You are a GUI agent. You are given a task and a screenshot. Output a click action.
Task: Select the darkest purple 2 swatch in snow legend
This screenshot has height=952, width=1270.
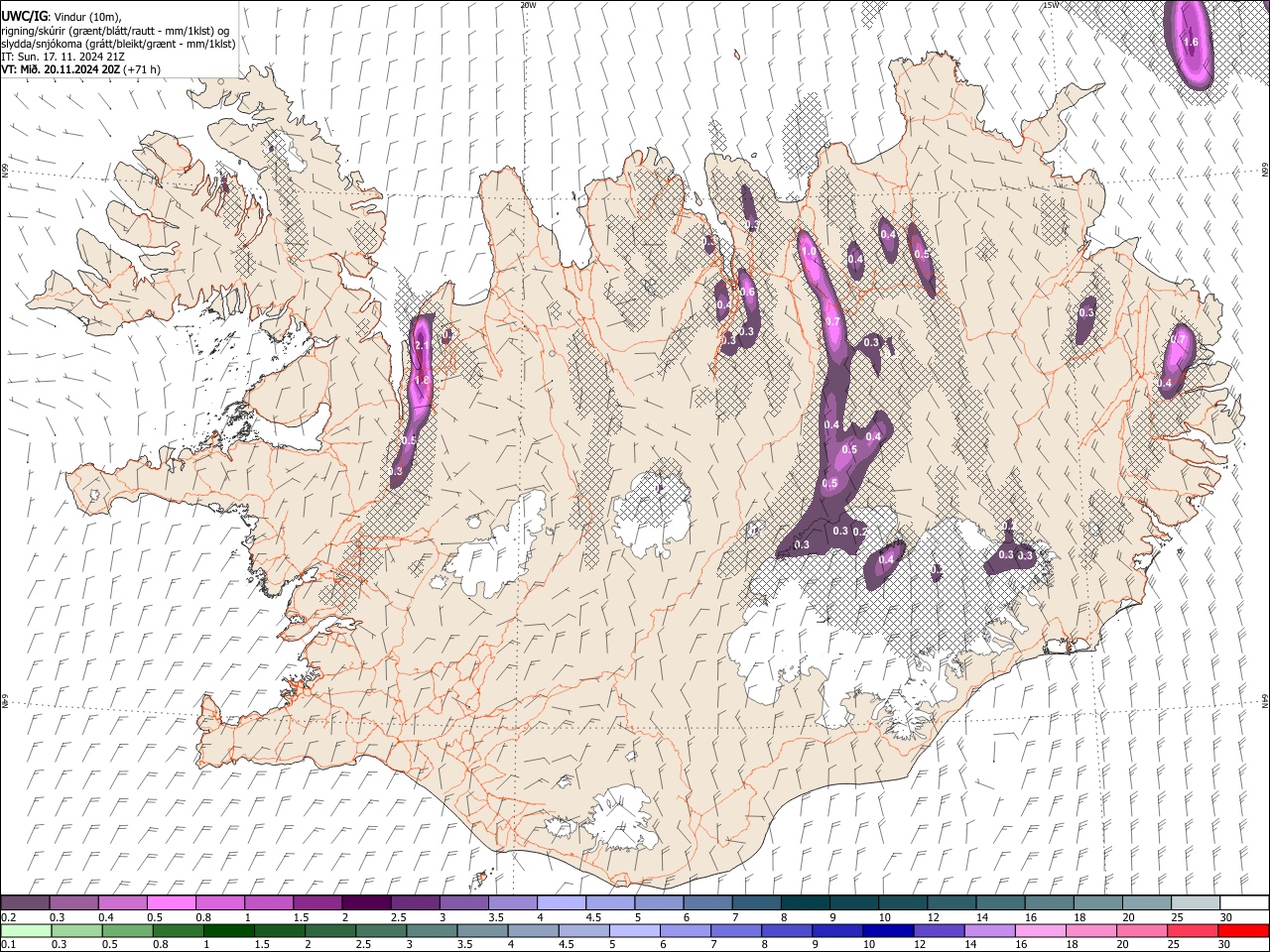tap(365, 903)
